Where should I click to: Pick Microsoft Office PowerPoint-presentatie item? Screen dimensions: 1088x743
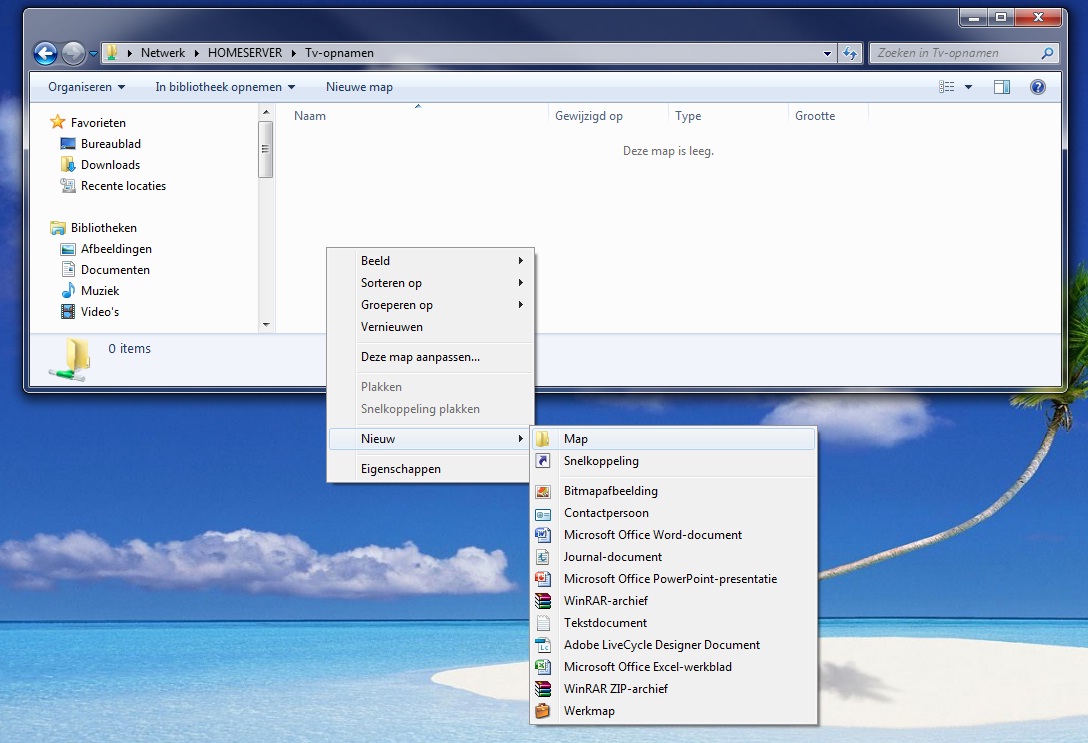coord(670,579)
